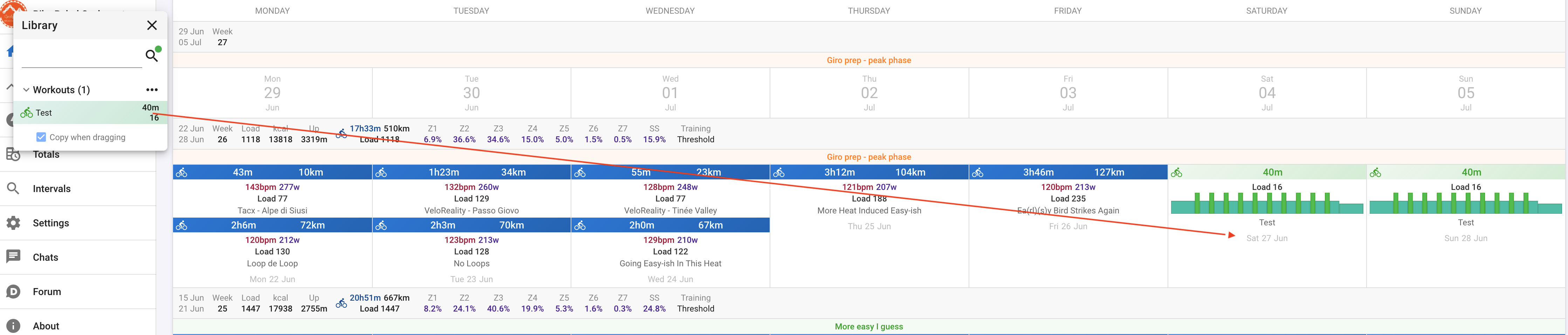The width and height of the screenshot is (1568, 335).
Task: Click the About info icon
Action: coord(13,326)
